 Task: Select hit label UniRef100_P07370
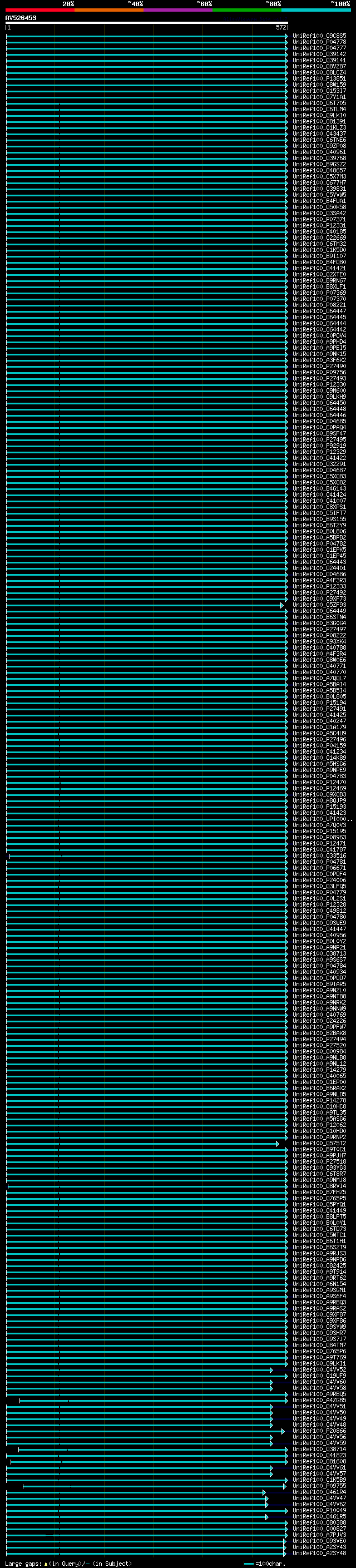(319, 299)
